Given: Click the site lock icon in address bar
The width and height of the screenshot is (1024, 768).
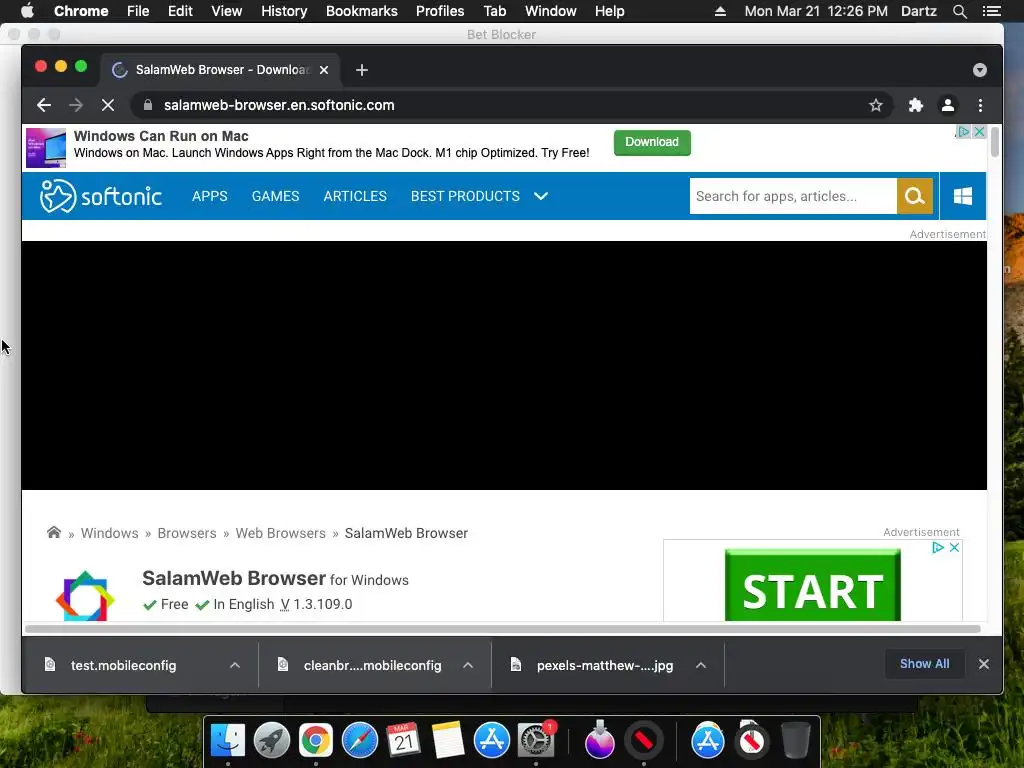Looking at the screenshot, I should point(148,105).
